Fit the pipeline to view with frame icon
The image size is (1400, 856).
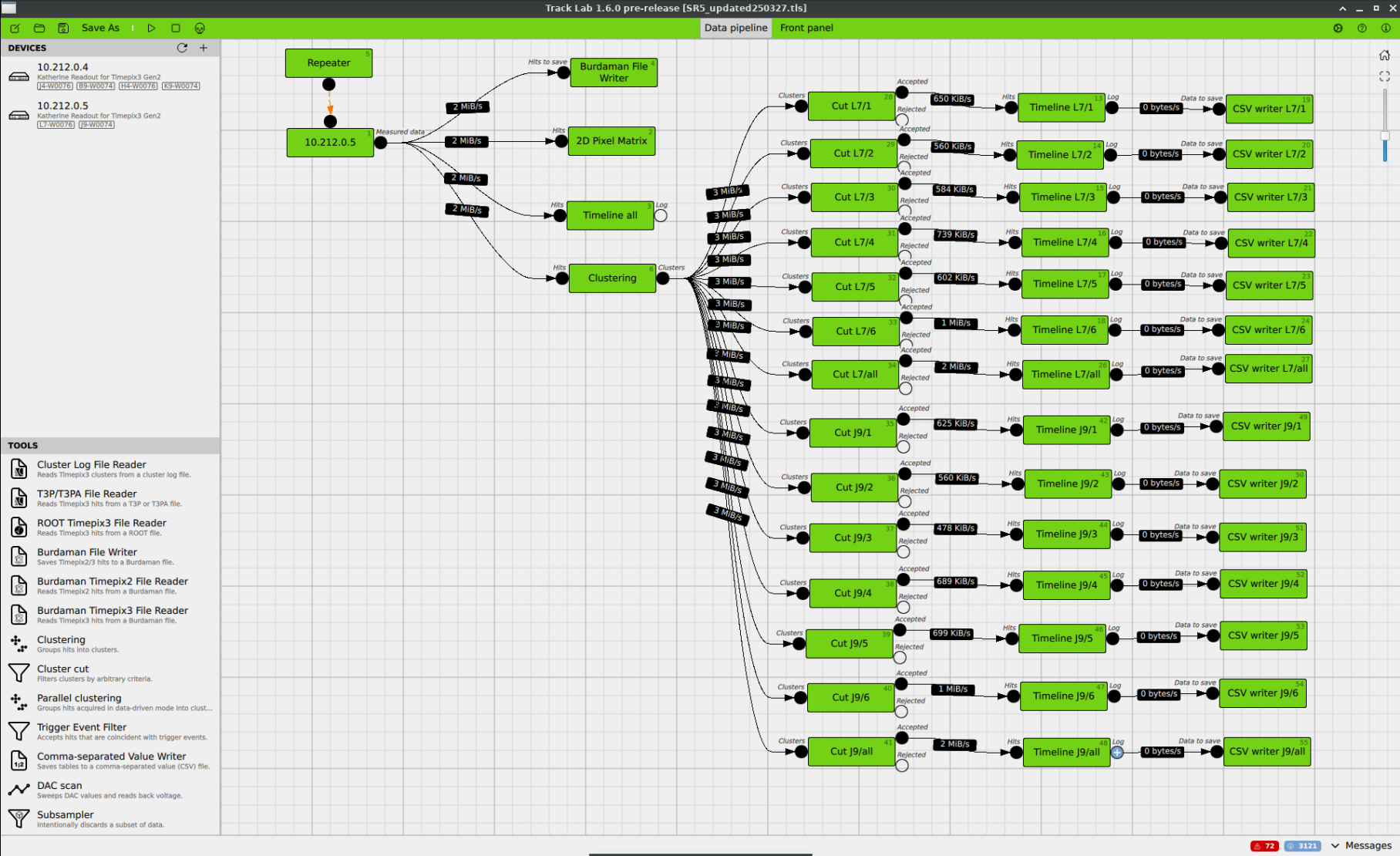1384,76
